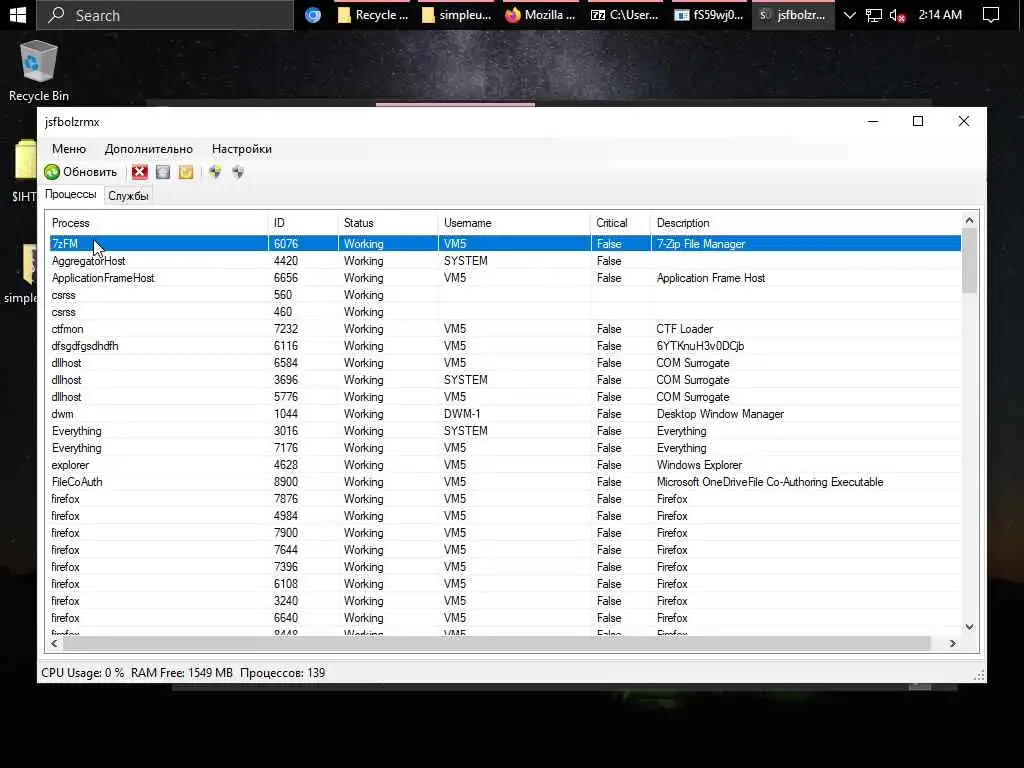Switch to the 7-Zip C:\User taskbar button
Image resolution: width=1024 pixels, height=768 pixels.
(x=624, y=15)
